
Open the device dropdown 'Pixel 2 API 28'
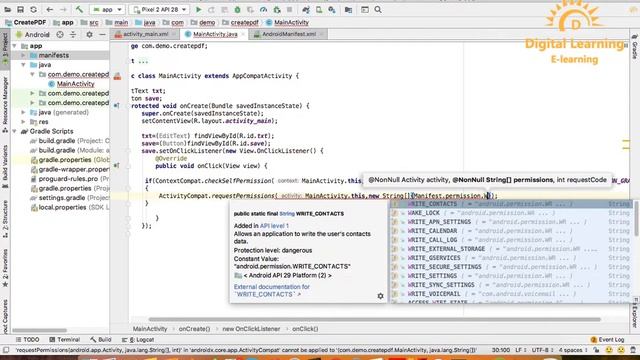point(160,9)
